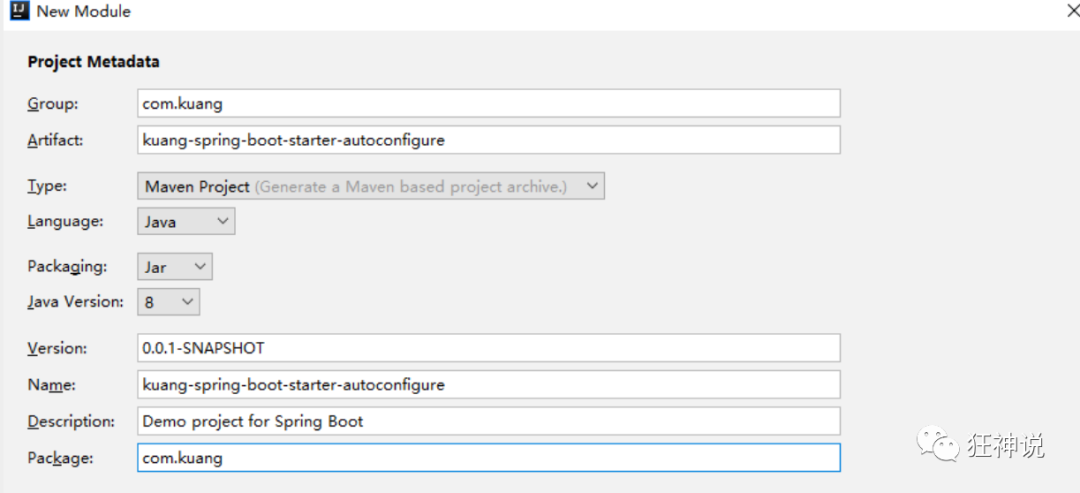Select the Version field with 0.0.1-SNAPSHOT
The image size is (1080, 493).
(488, 348)
